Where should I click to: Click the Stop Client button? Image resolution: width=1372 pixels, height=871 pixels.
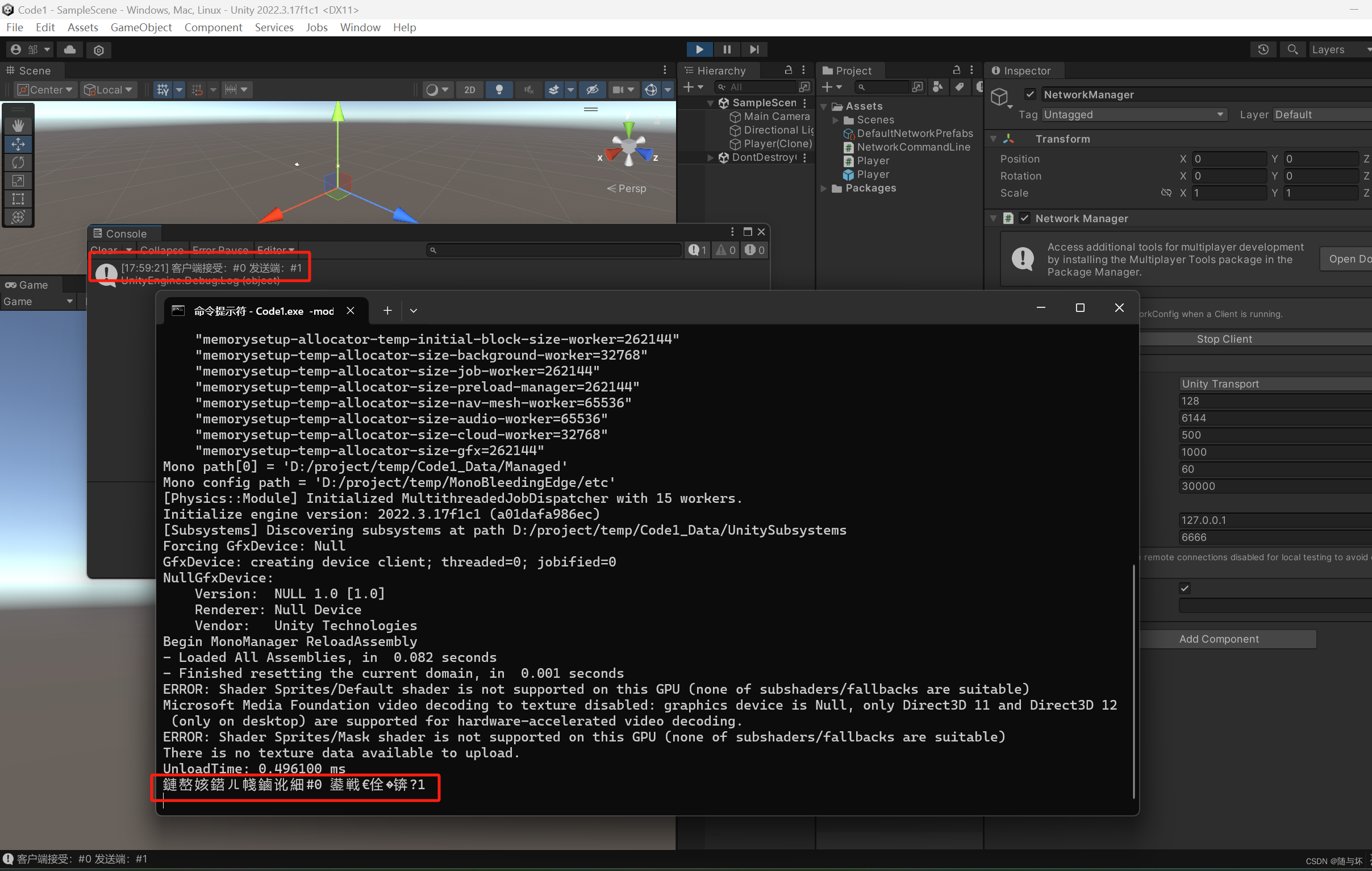1224,339
